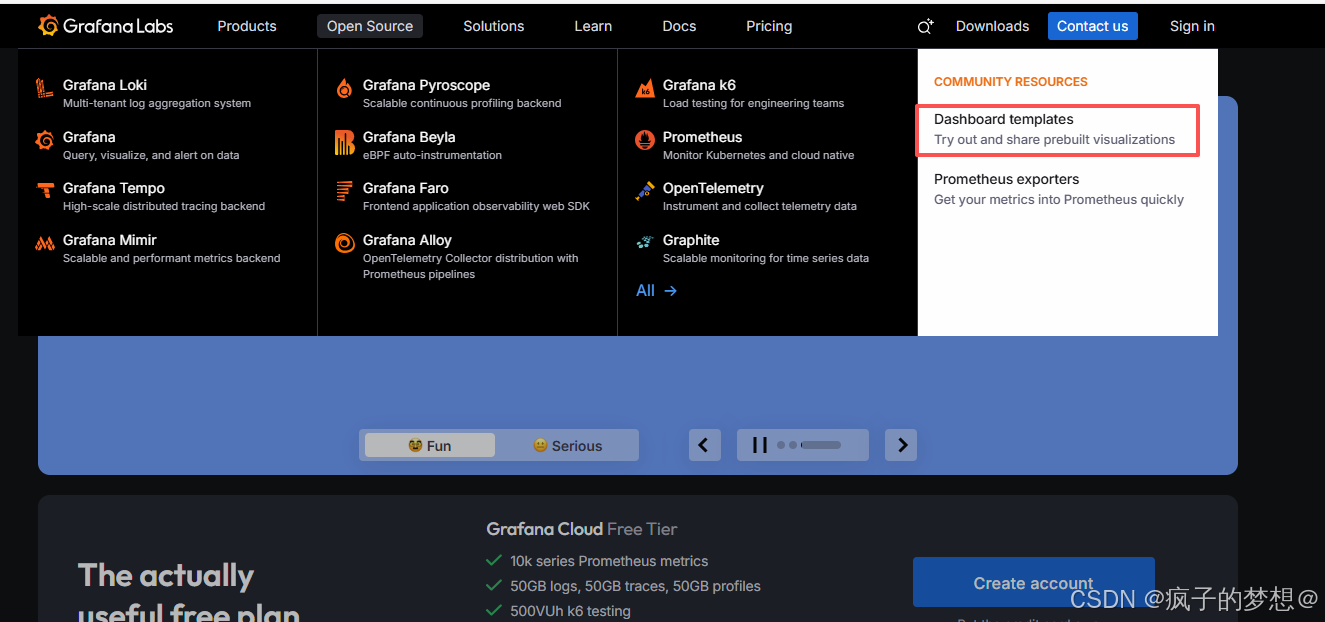1325x622 pixels.
Task: Open the Grafana k6 title link
Action: (x=699, y=85)
